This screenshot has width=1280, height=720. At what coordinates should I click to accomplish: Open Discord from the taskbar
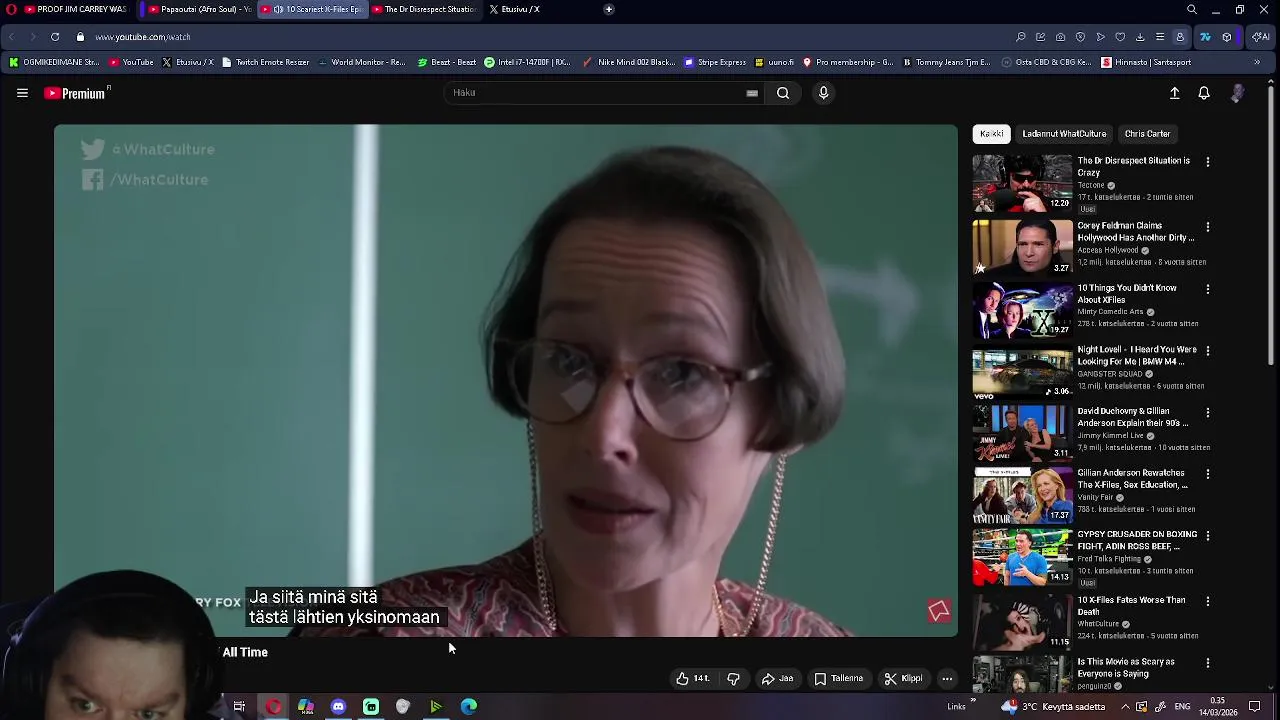pyautogui.click(x=338, y=706)
